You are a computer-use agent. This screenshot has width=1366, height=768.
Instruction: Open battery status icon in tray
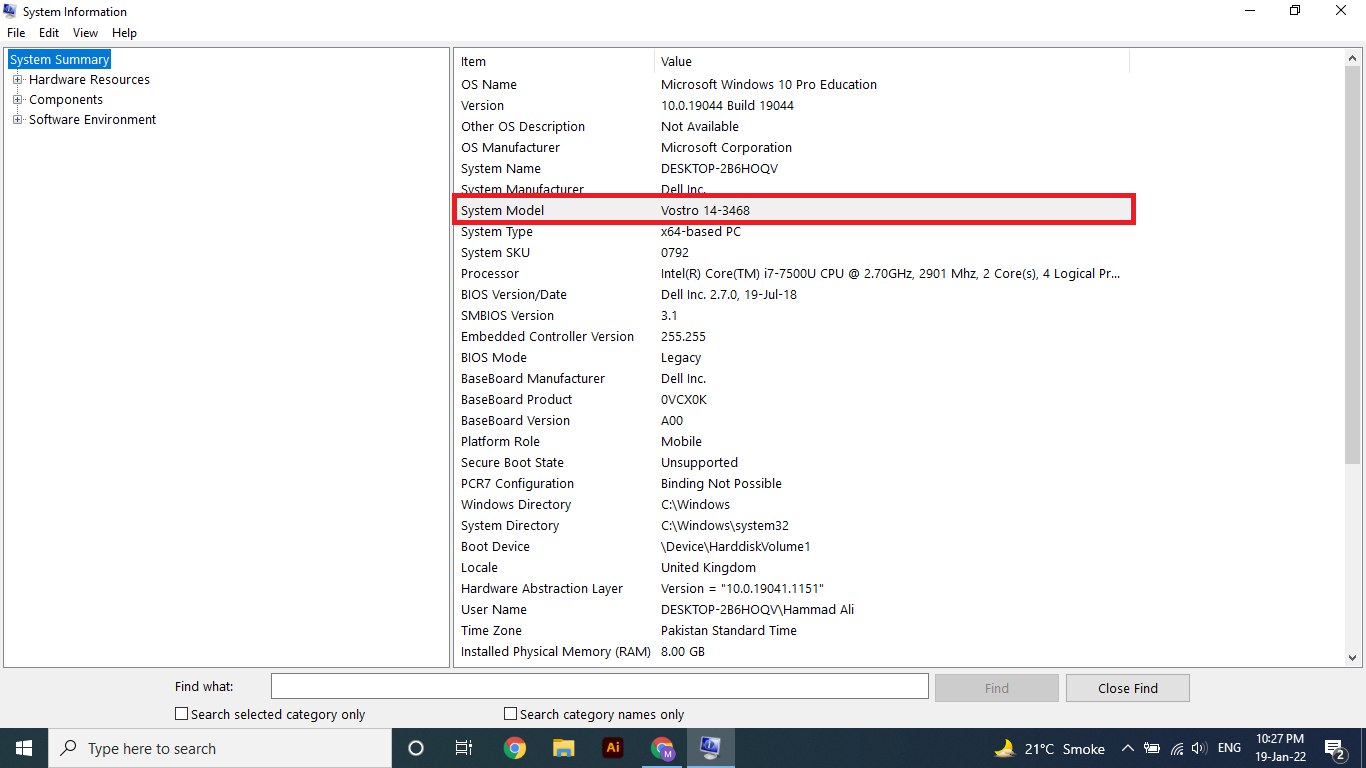coord(1152,748)
